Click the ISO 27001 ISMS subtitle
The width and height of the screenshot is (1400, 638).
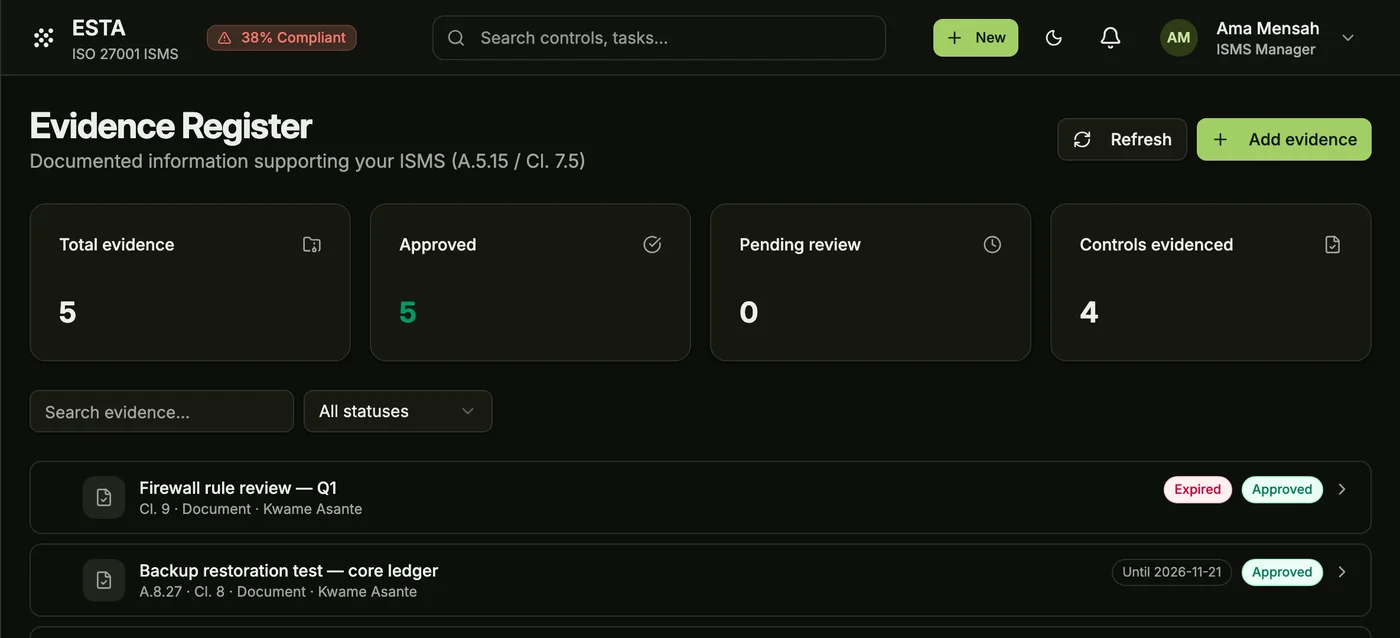coord(125,54)
